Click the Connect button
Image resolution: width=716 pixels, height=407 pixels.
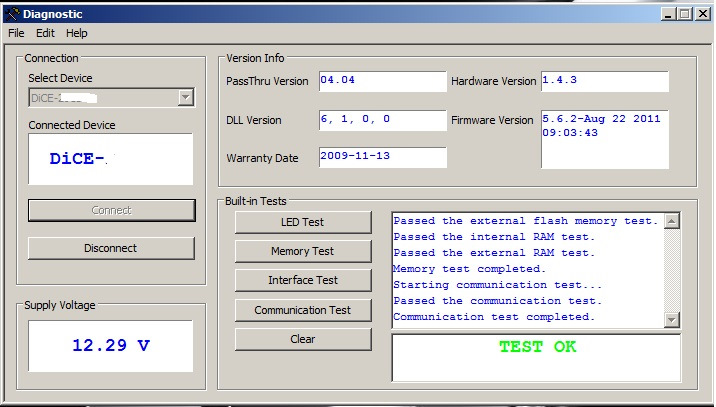111,210
